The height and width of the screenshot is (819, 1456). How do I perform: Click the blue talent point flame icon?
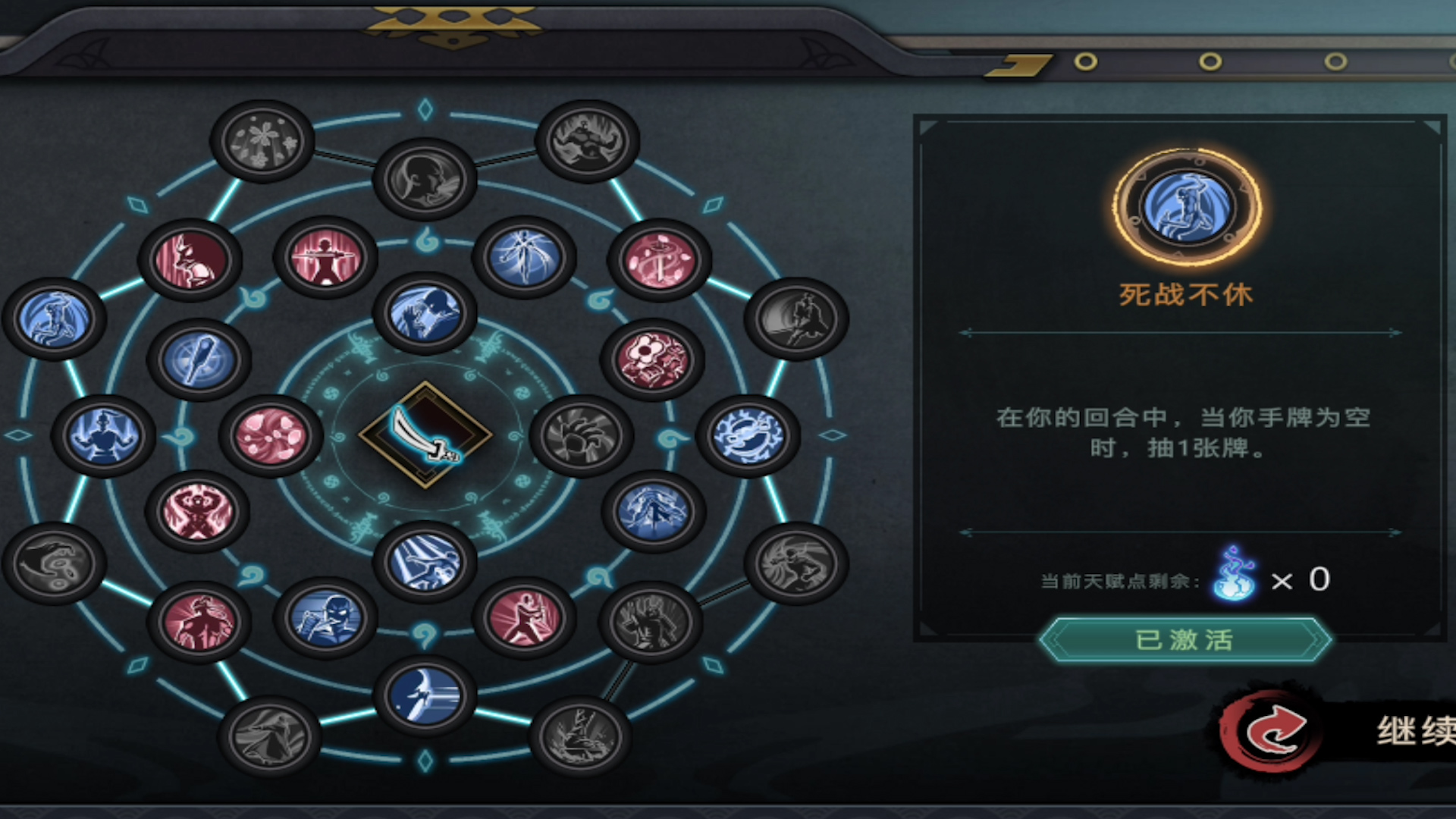point(1235,574)
